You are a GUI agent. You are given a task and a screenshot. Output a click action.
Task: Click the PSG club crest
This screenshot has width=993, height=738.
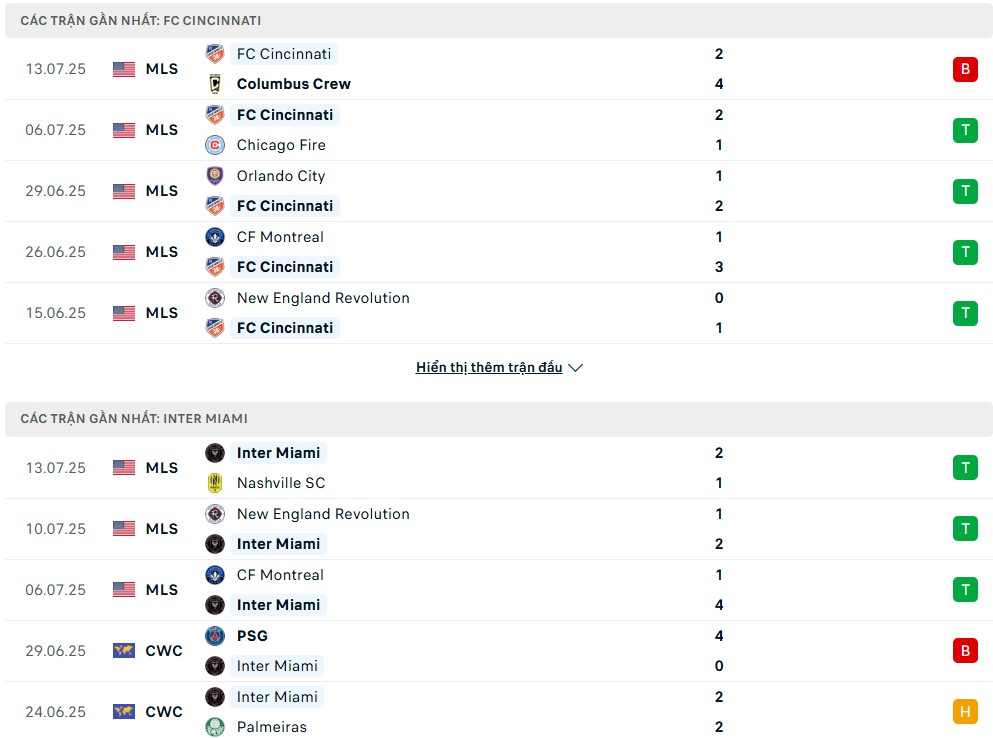point(215,636)
